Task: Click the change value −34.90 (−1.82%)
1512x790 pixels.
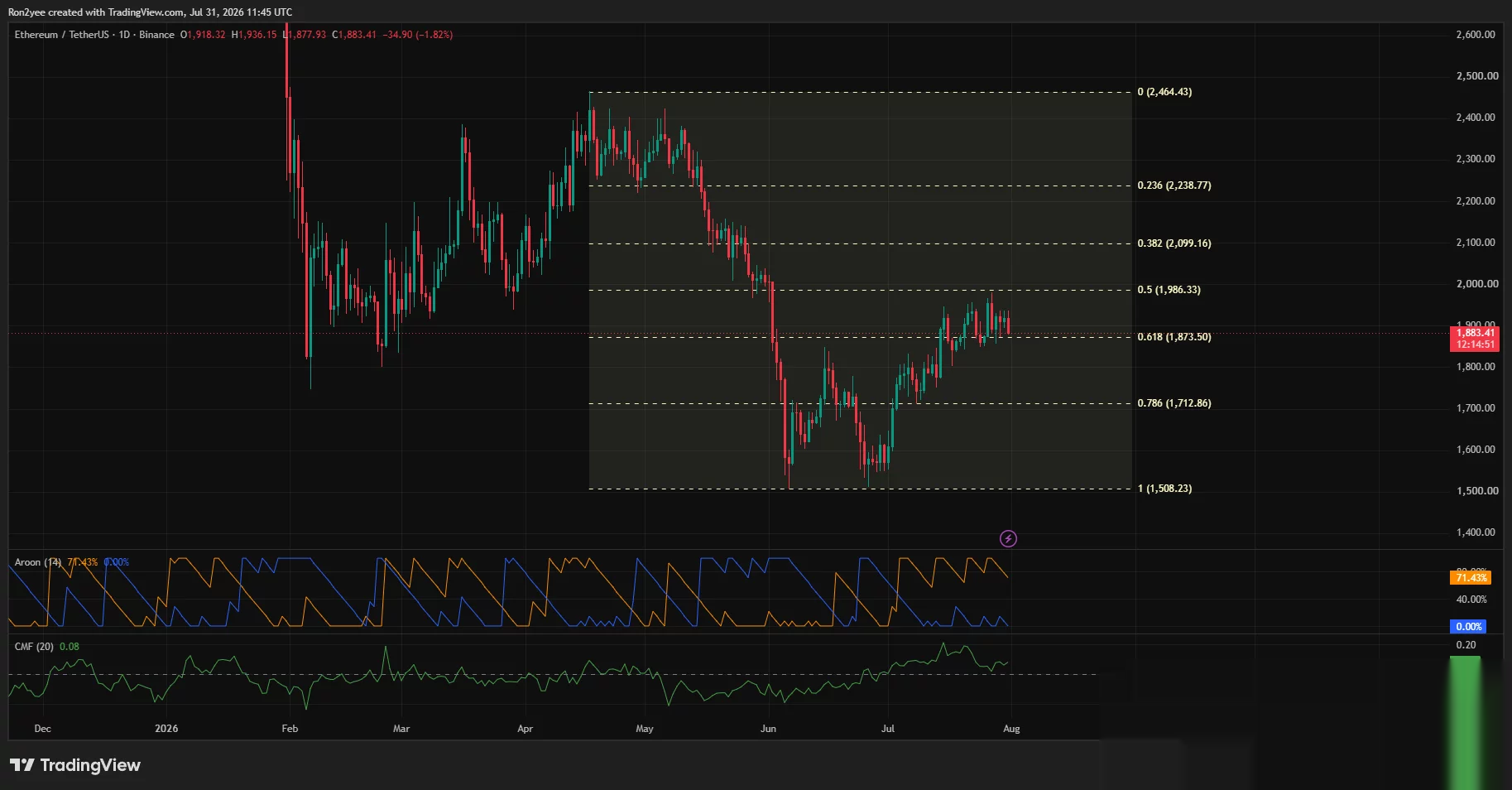Action: click(418, 35)
